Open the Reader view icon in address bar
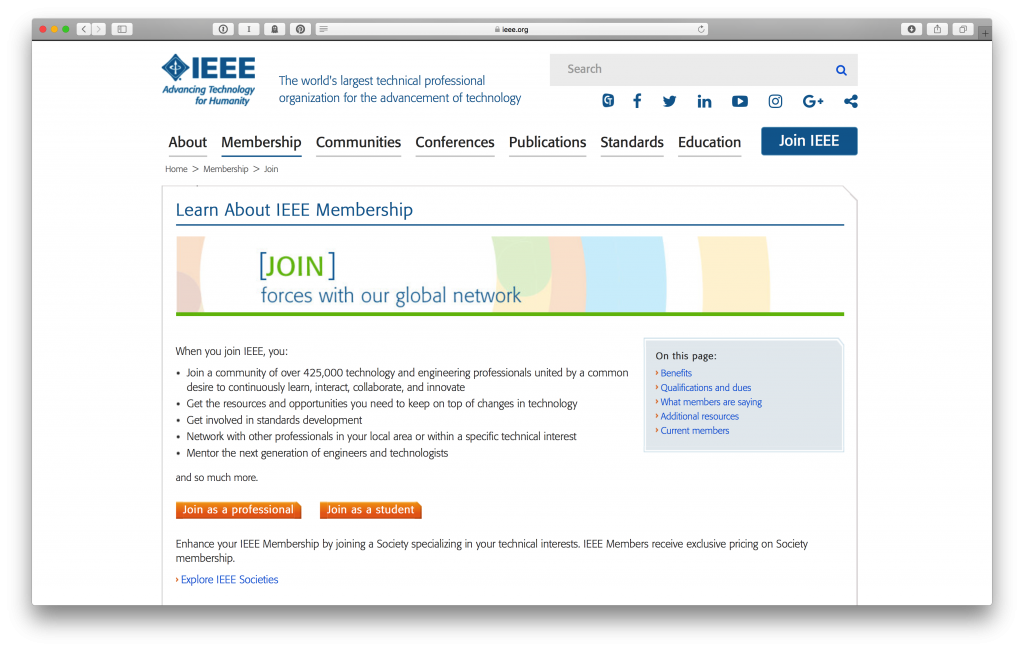Image resolution: width=1024 pixels, height=651 pixels. [x=323, y=29]
